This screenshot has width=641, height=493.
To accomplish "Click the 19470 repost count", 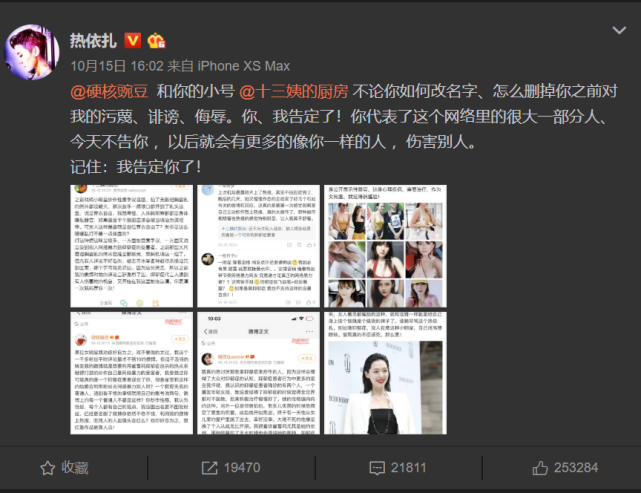I will tap(242, 468).
